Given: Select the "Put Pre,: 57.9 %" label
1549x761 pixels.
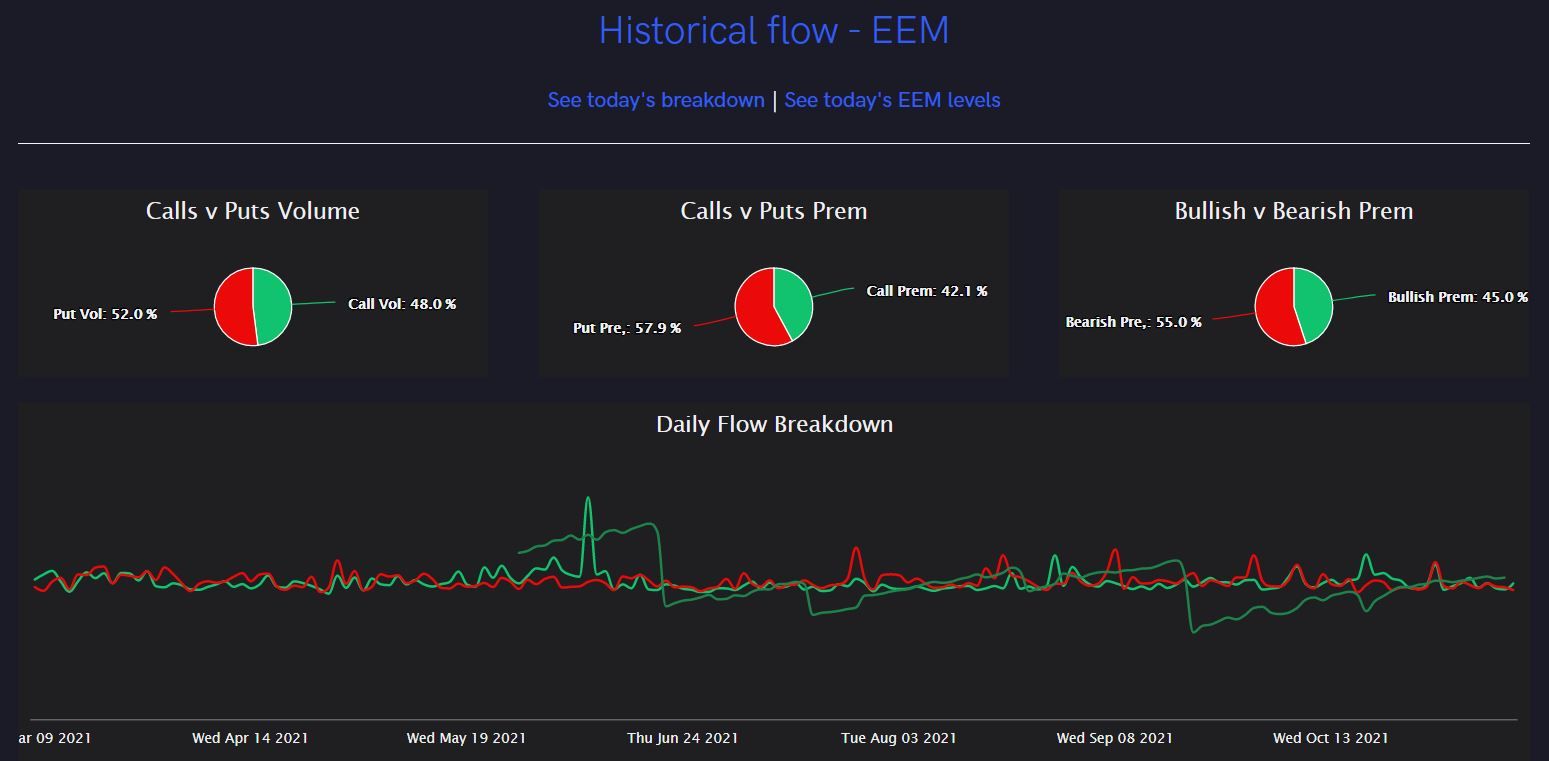Looking at the screenshot, I should point(627,328).
